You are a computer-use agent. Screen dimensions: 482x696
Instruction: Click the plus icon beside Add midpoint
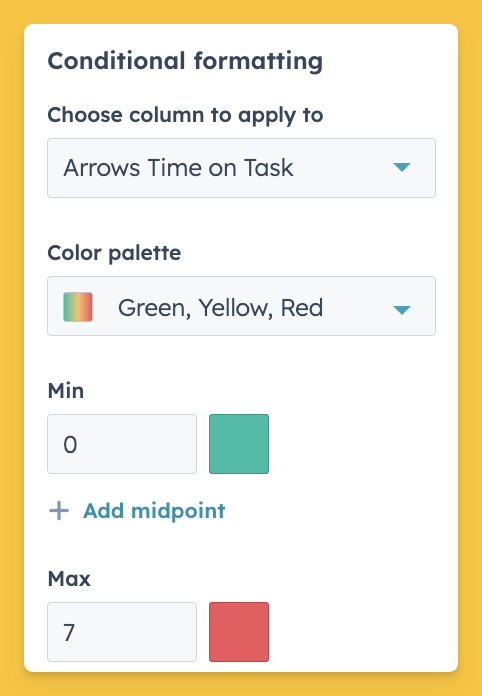(59, 510)
